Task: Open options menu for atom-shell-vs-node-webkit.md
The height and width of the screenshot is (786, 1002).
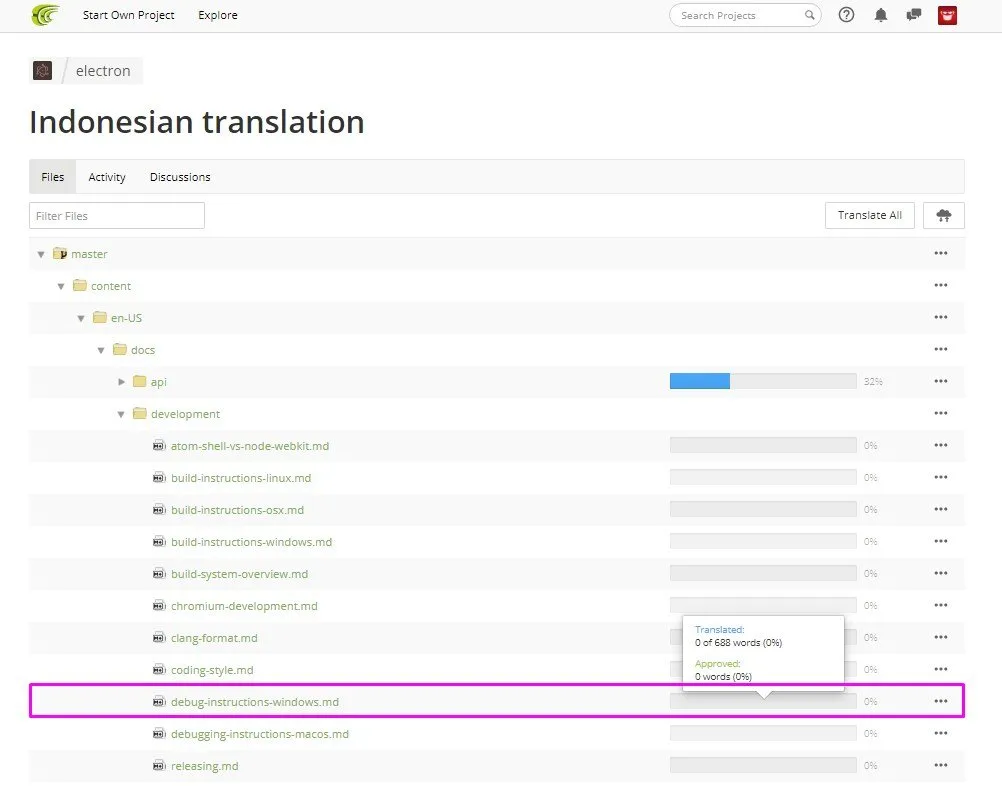Action: tap(941, 445)
